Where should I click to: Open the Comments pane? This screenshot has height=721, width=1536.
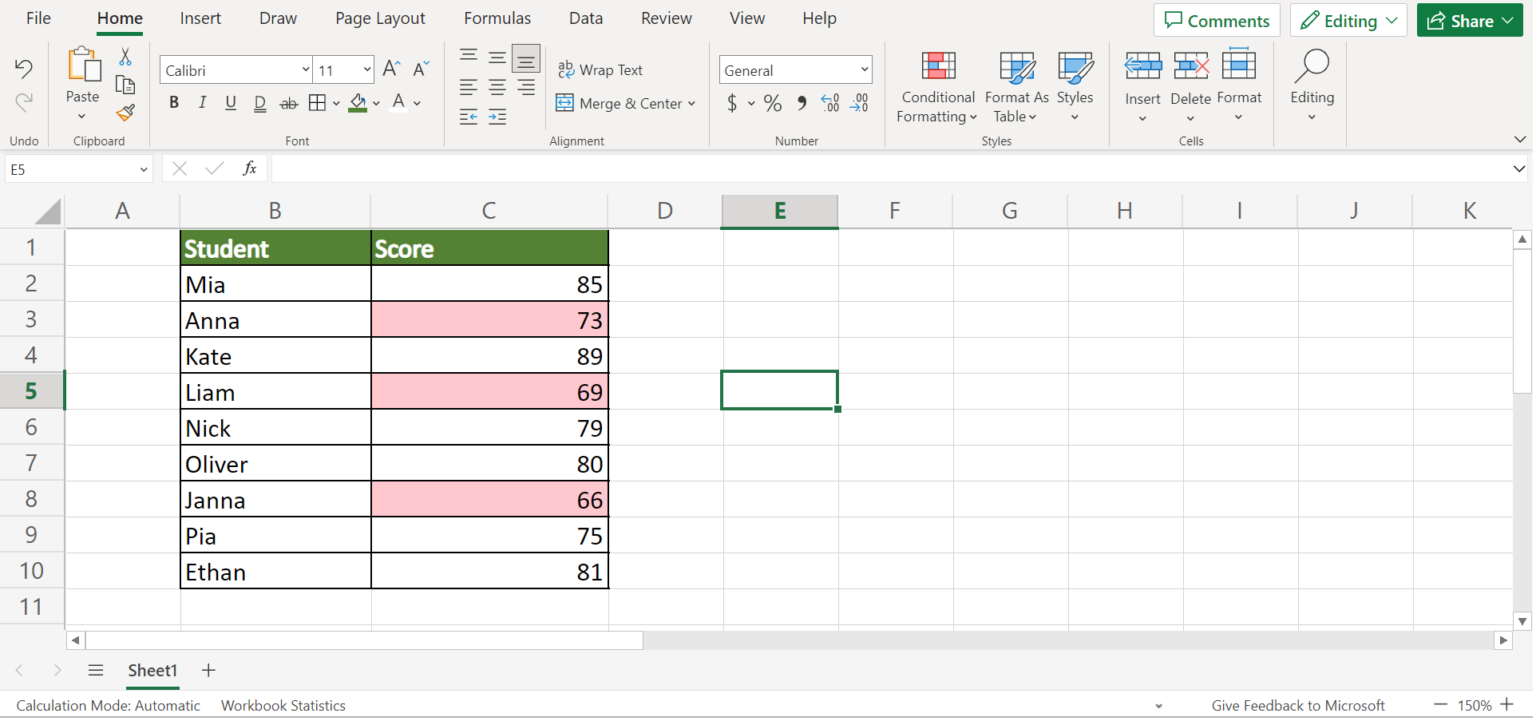point(1216,19)
